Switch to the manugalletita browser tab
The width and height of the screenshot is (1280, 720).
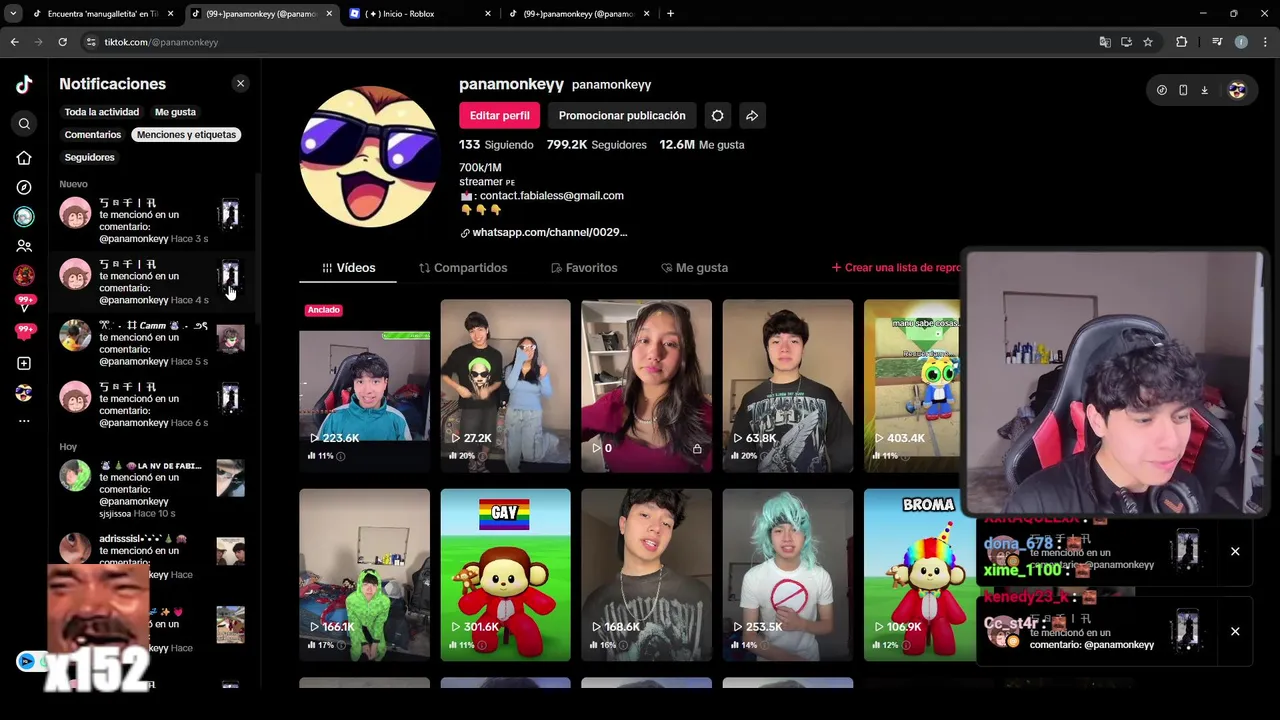tap(102, 14)
